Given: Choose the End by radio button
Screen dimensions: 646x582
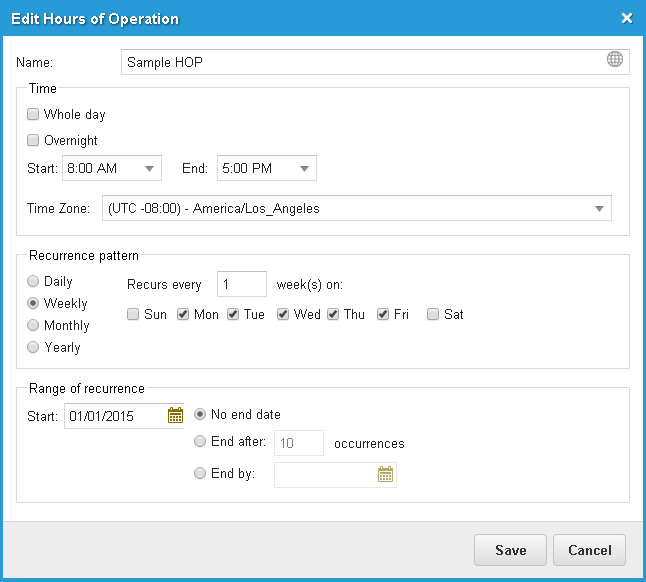Looking at the screenshot, I should pyautogui.click(x=200, y=473).
